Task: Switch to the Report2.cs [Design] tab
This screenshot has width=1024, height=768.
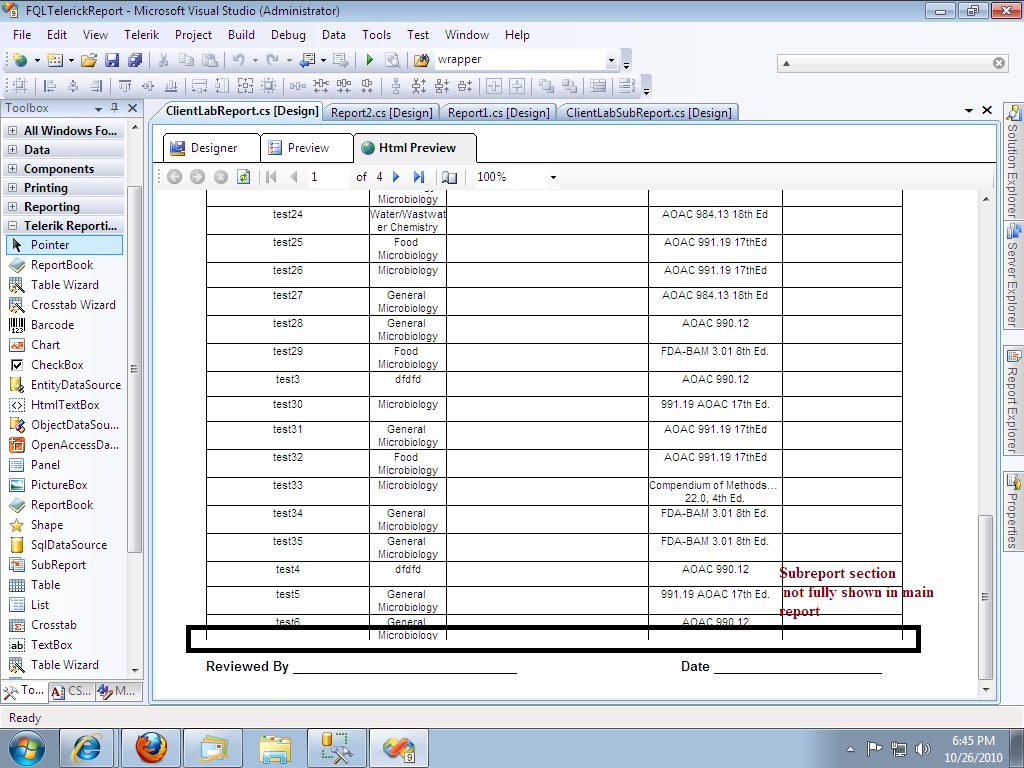Action: (x=381, y=112)
